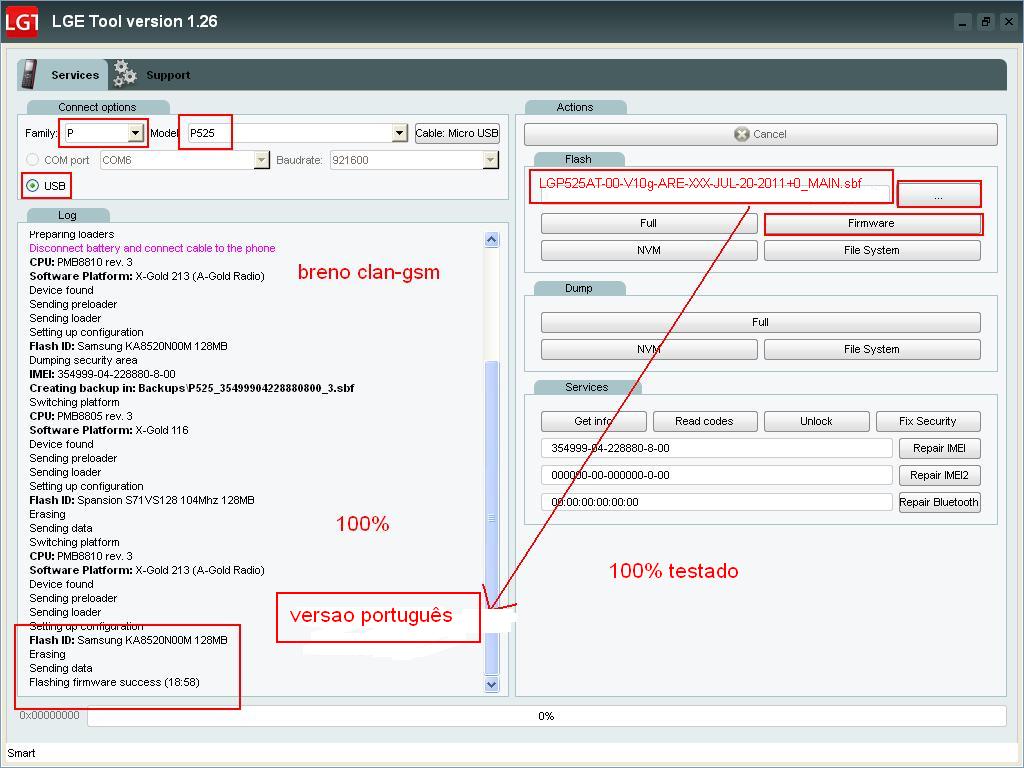Close the LGE Tool window
Image resolution: width=1024 pixels, height=768 pixels.
click(1008, 22)
